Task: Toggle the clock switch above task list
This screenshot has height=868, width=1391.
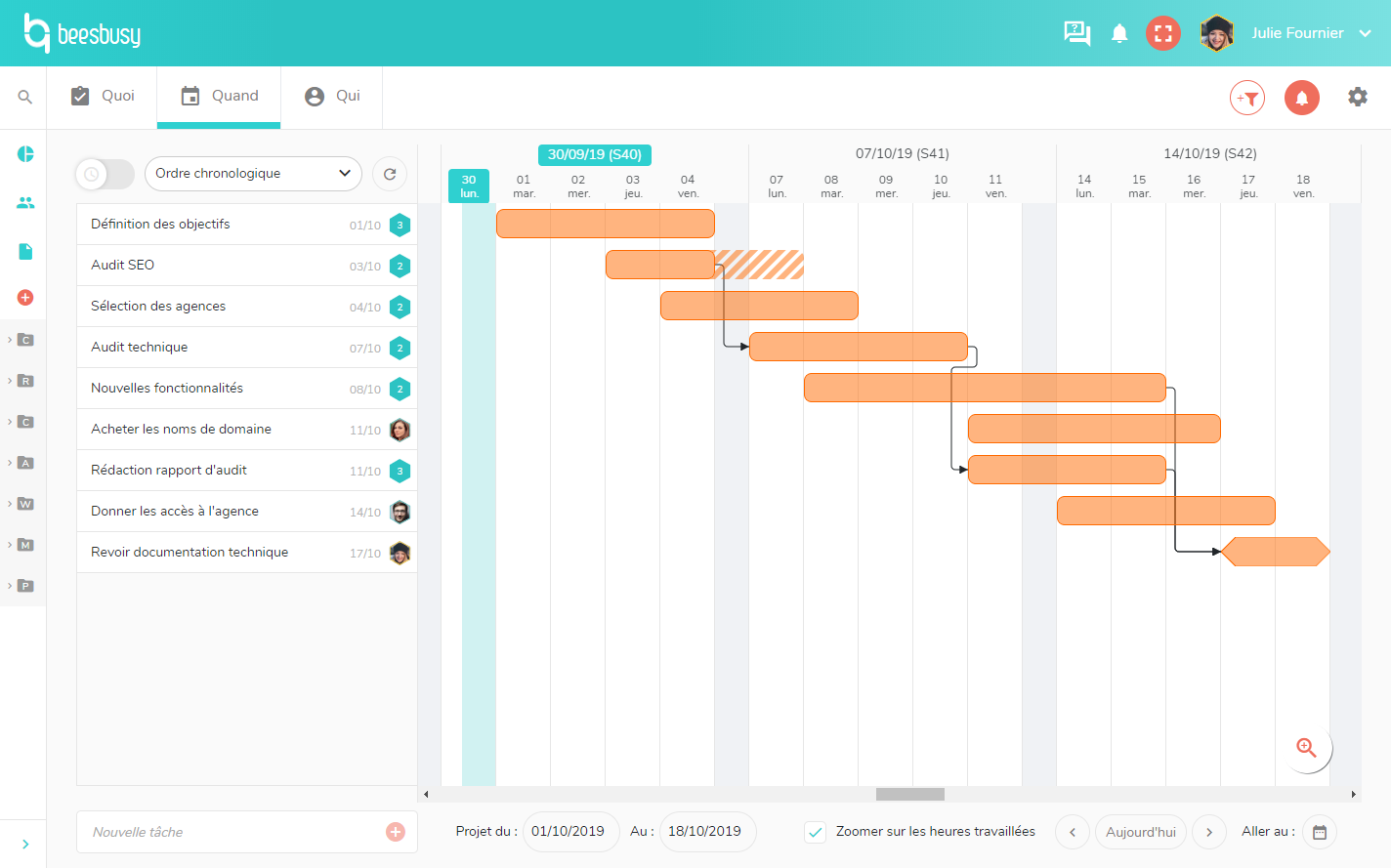Action: pyautogui.click(x=105, y=174)
